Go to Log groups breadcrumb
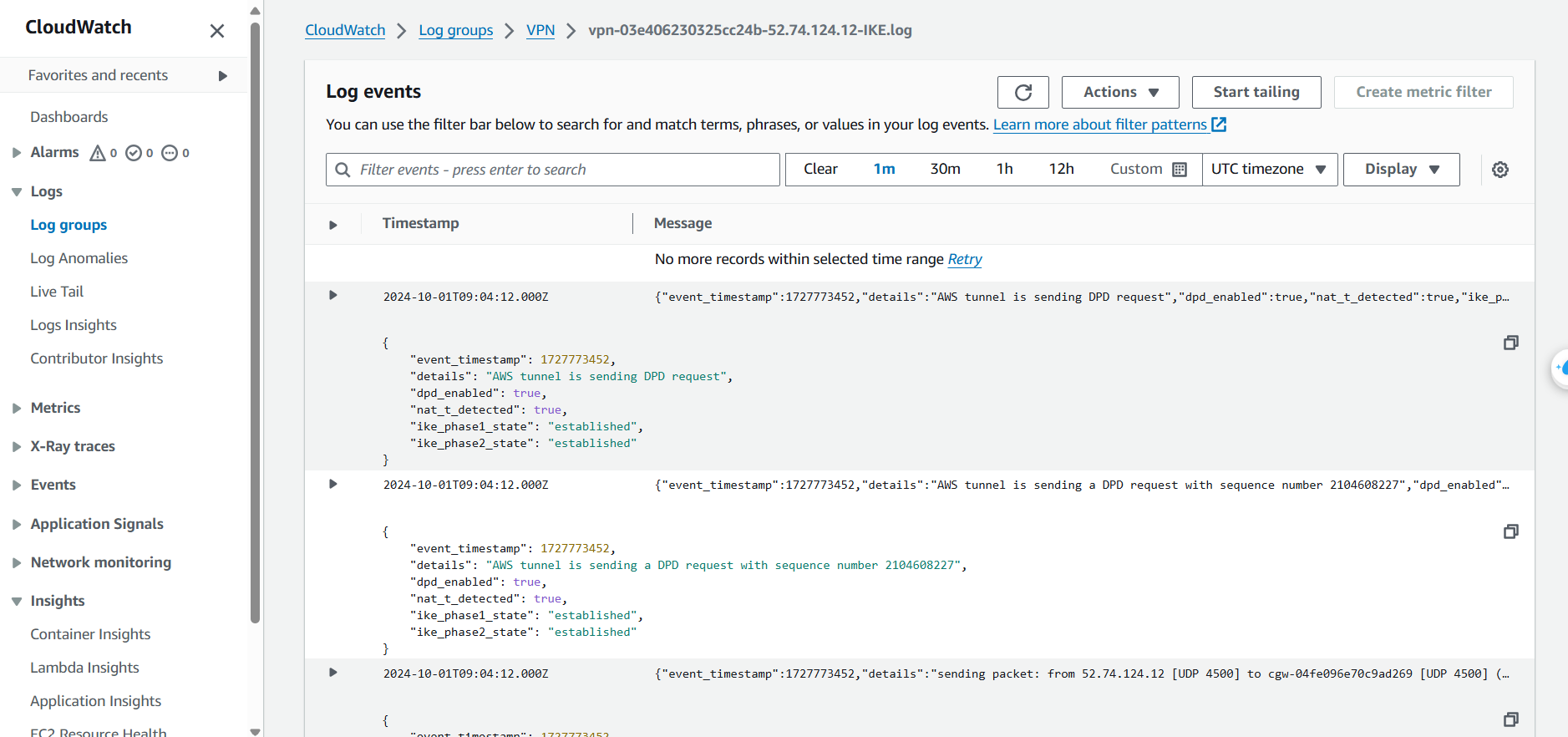The width and height of the screenshot is (1568, 737). tap(456, 30)
